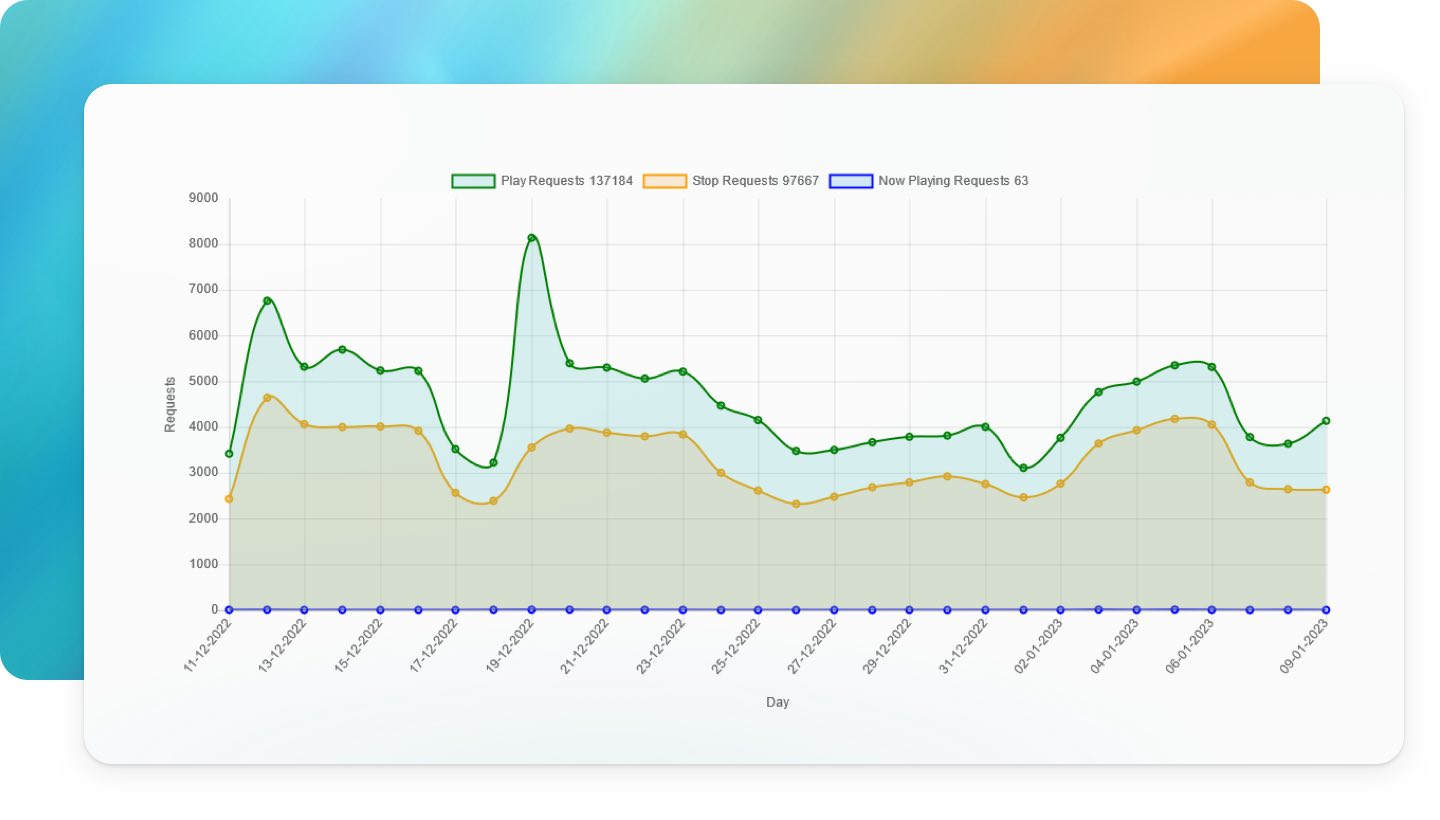This screenshot has width=1440, height=820.
Task: Pick the Stop Requests point on 19-12-2022
Action: (x=531, y=447)
